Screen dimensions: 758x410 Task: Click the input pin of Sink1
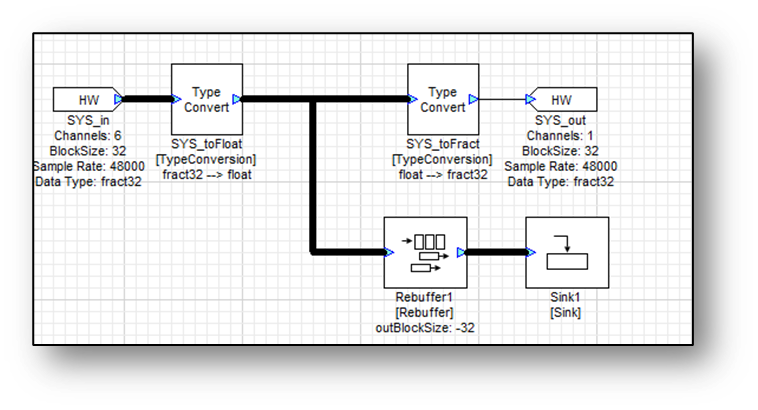[x=528, y=252]
